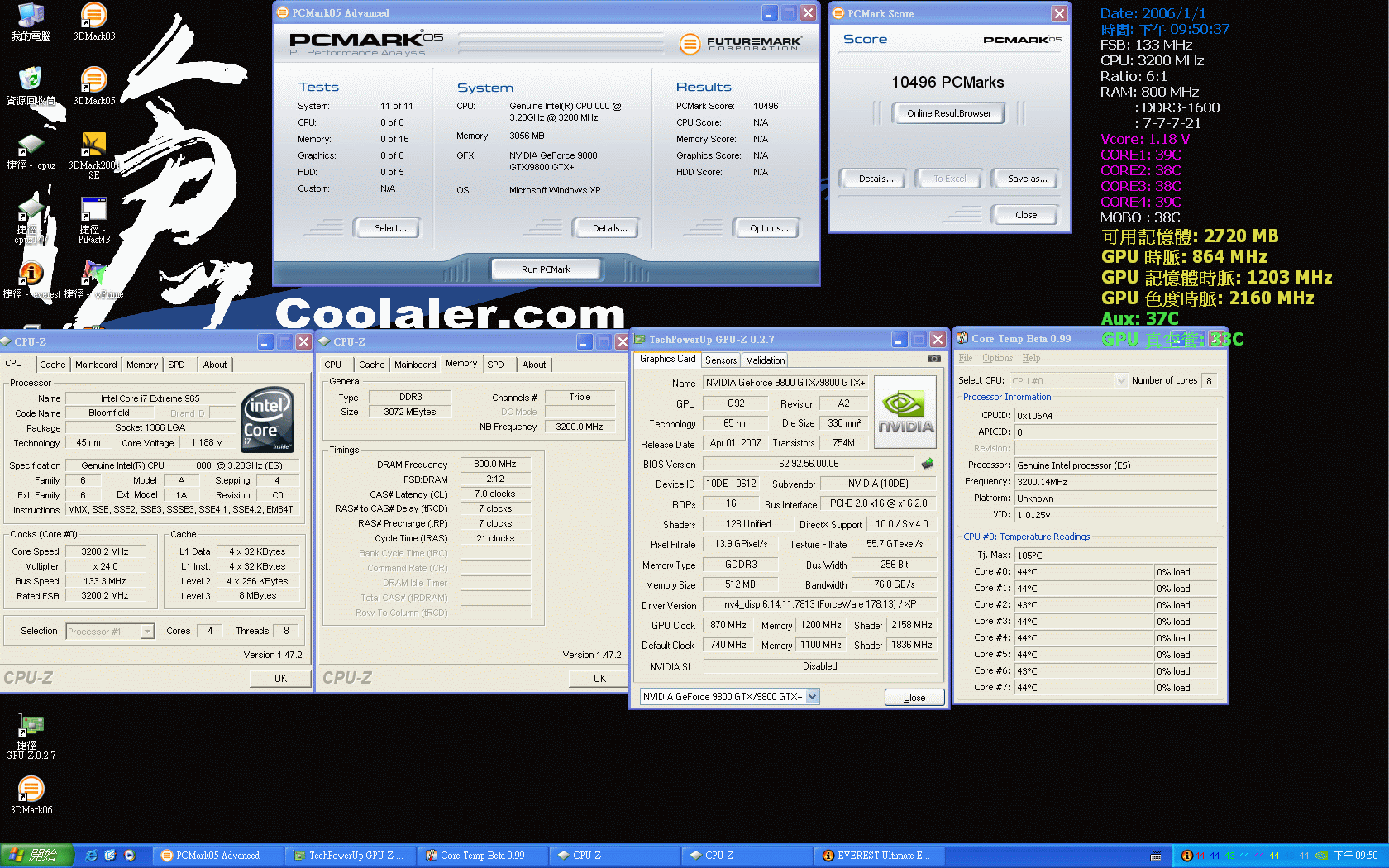This screenshot has height=868, width=1389.
Task: Switch to the Sensors tab in GPU-Z
Action: (721, 360)
